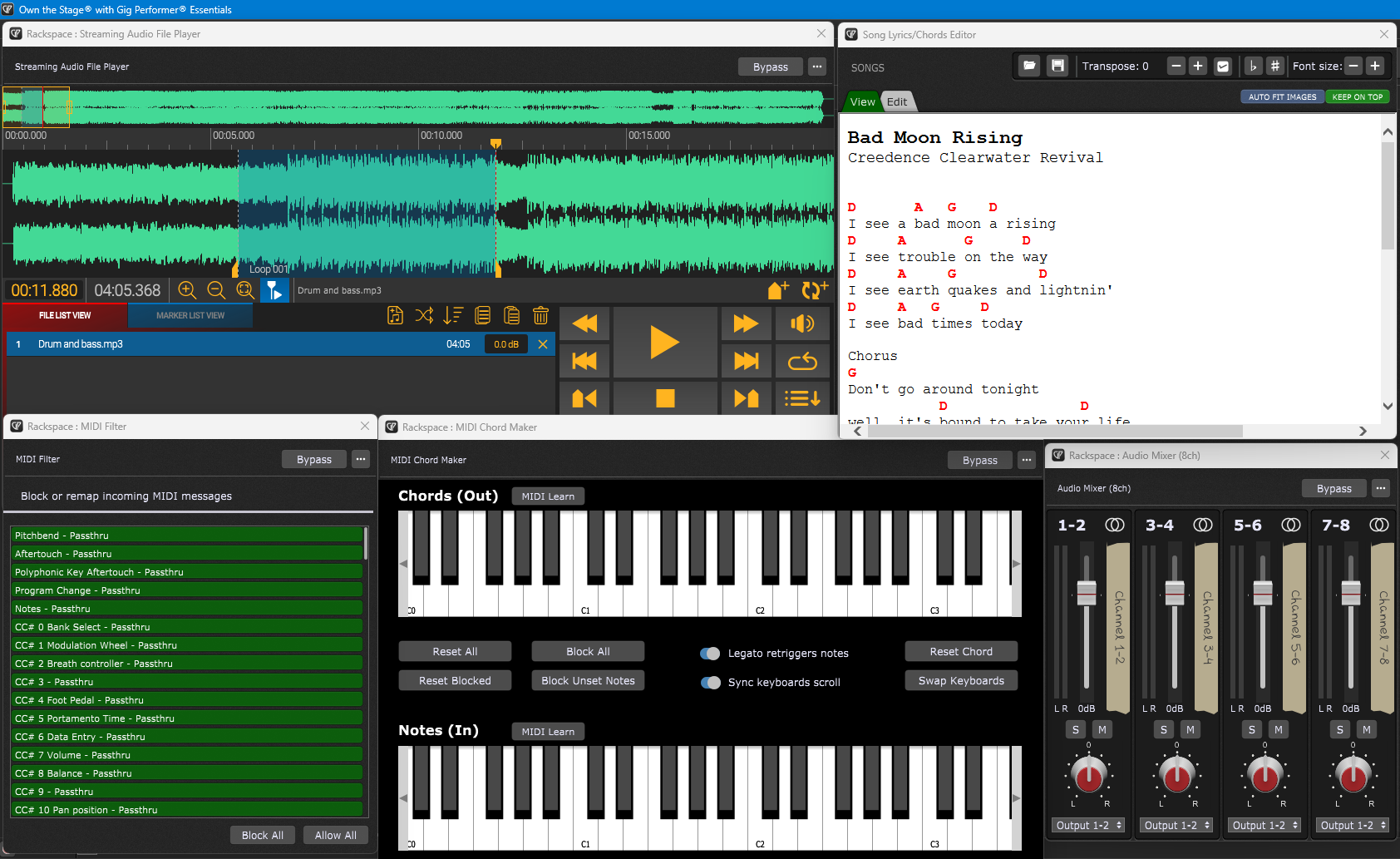
Task: Jump to the previous marker
Action: tap(584, 398)
